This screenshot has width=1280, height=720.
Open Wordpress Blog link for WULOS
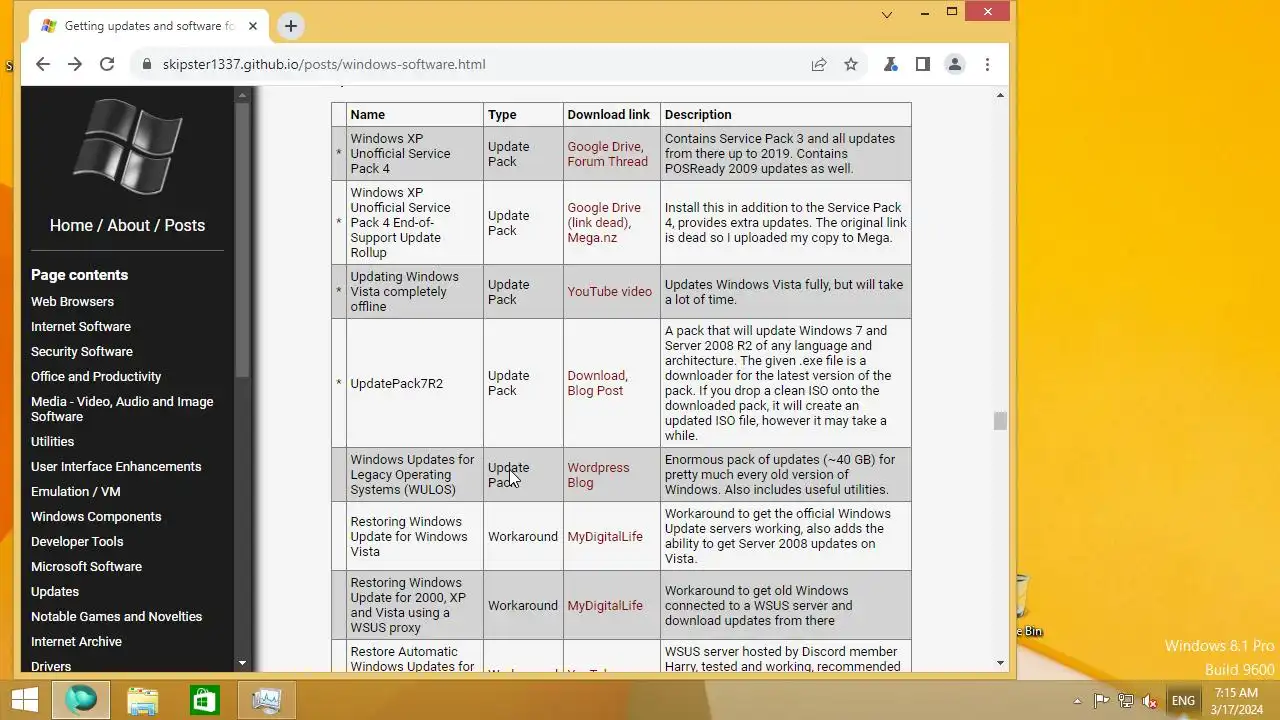(x=598, y=475)
